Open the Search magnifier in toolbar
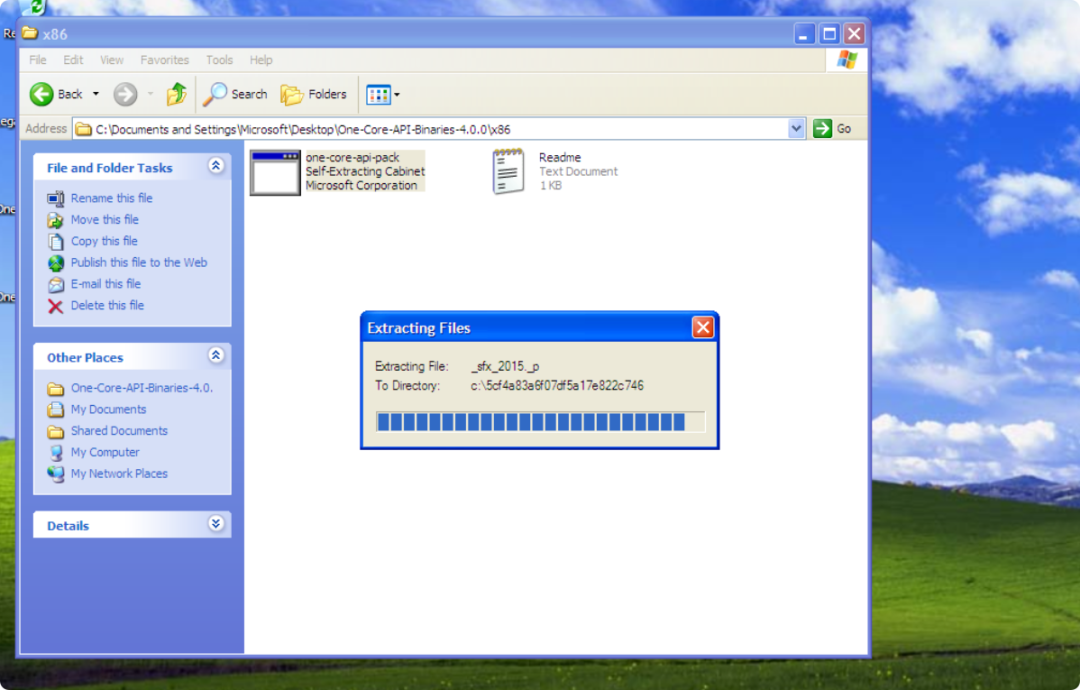The width and height of the screenshot is (1080, 690). pyautogui.click(x=216, y=94)
